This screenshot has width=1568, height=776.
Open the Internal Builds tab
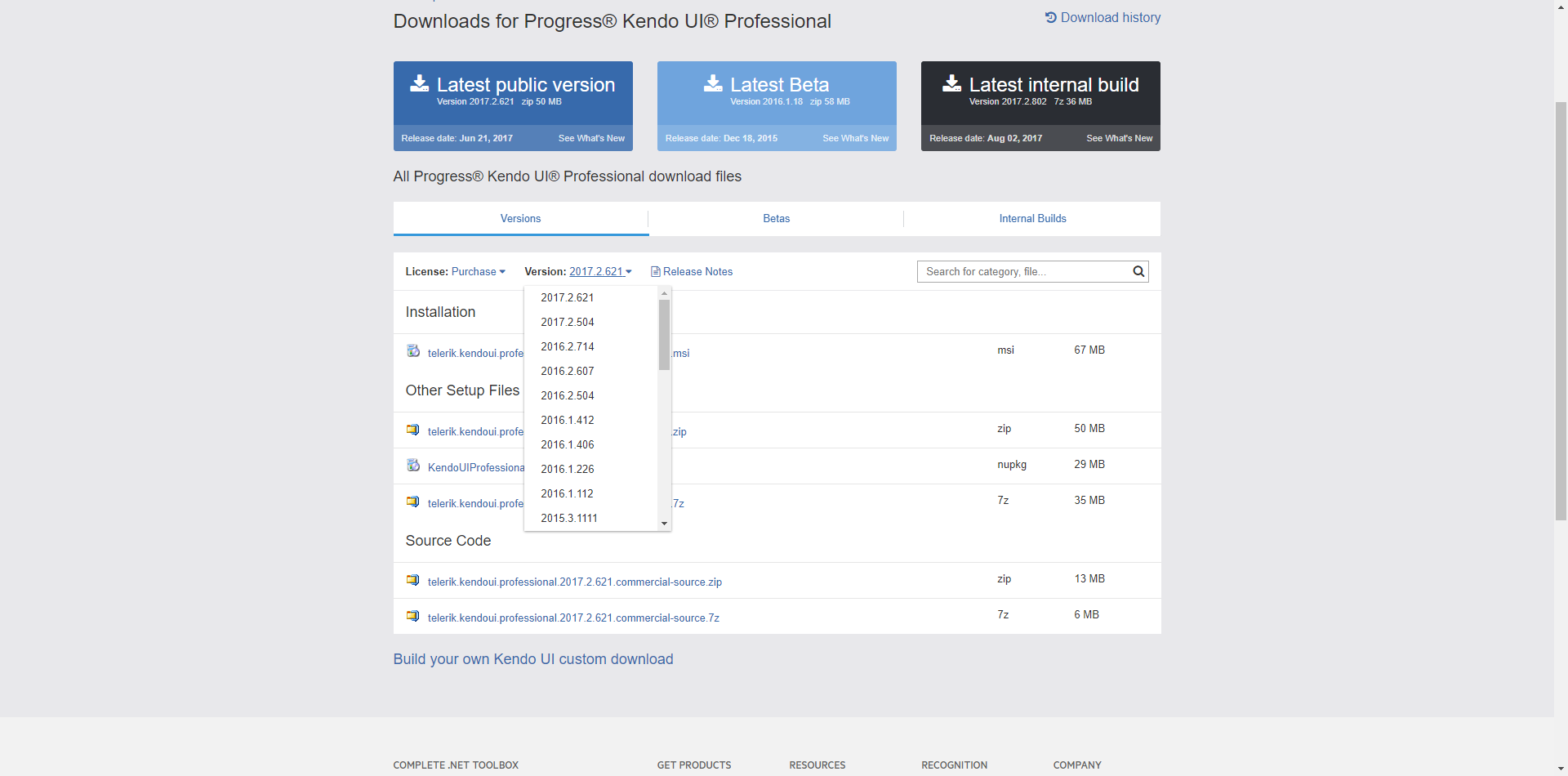[x=1032, y=218]
